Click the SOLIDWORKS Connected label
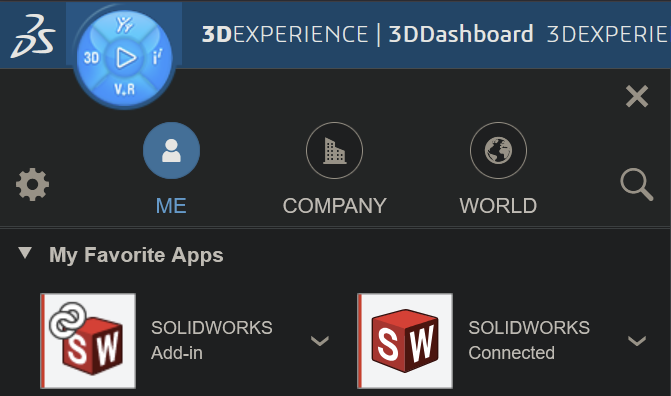Image resolution: width=671 pixels, height=396 pixels. coord(529,340)
